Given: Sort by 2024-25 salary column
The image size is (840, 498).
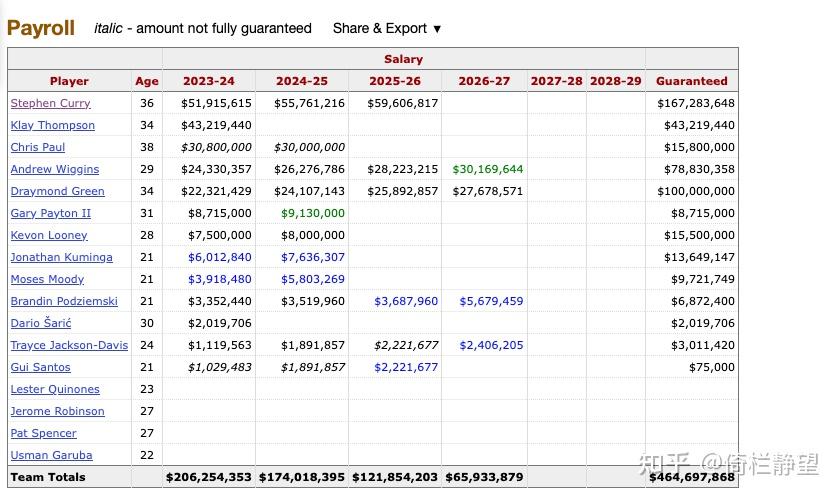Looking at the screenshot, I should [x=302, y=81].
